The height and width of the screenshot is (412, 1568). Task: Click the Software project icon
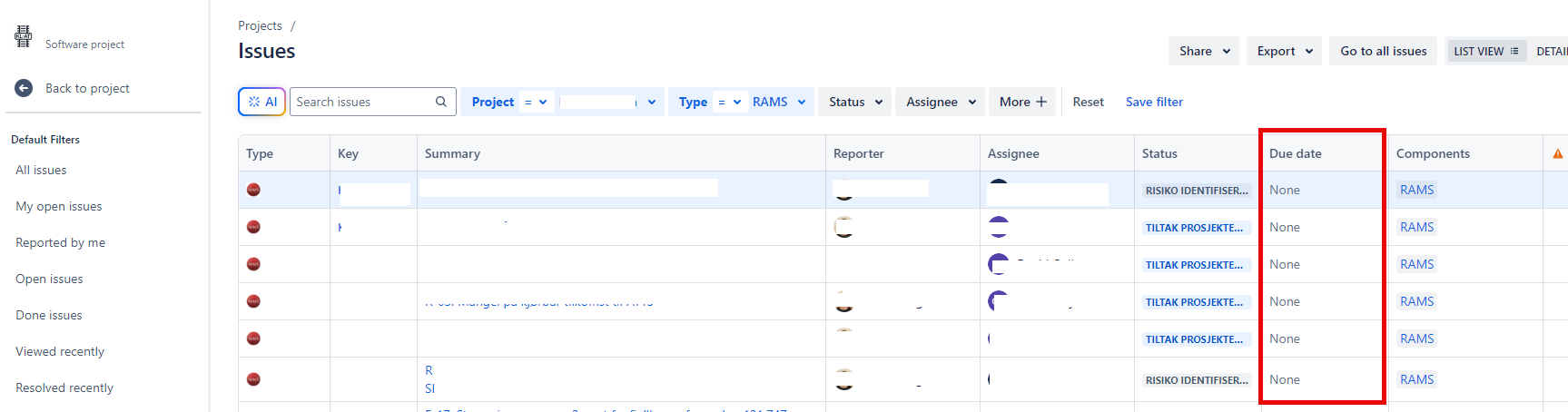(23, 36)
